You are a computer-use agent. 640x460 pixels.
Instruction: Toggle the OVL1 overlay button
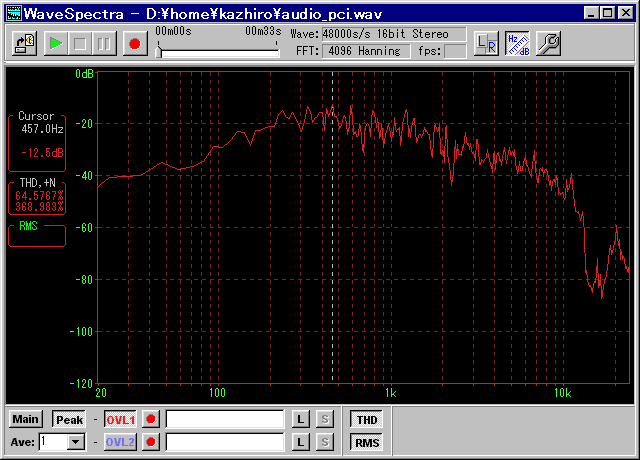coord(120,419)
